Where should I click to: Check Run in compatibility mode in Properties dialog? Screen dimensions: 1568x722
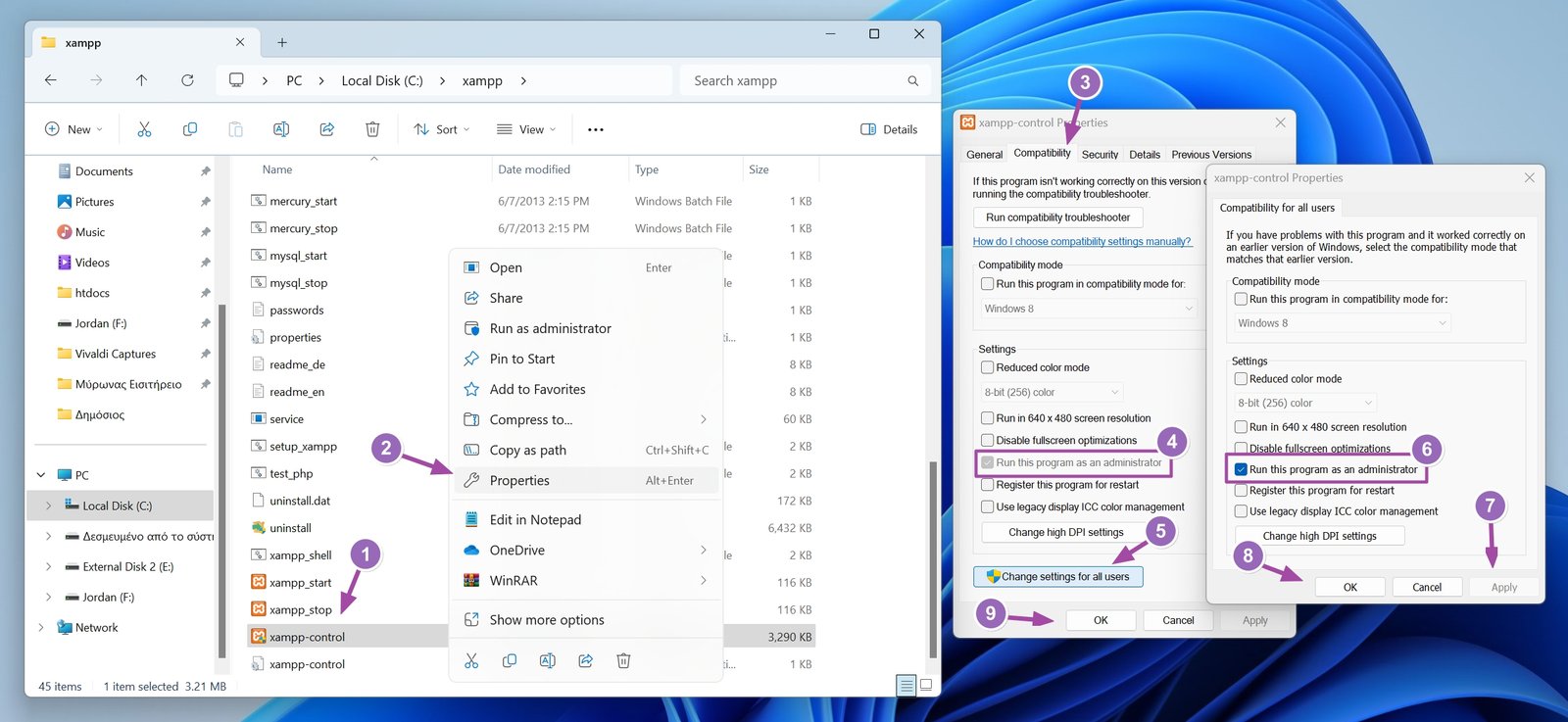tap(988, 284)
